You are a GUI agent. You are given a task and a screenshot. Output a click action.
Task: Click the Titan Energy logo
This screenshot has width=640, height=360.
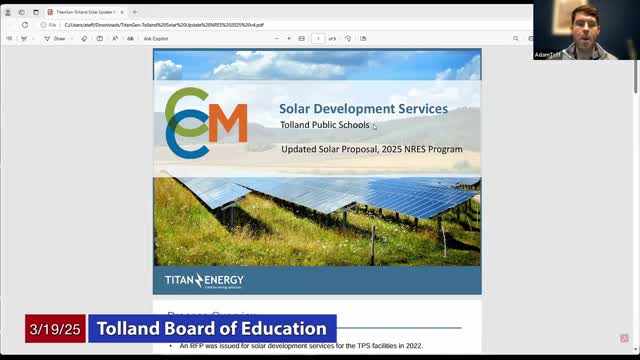(x=204, y=280)
